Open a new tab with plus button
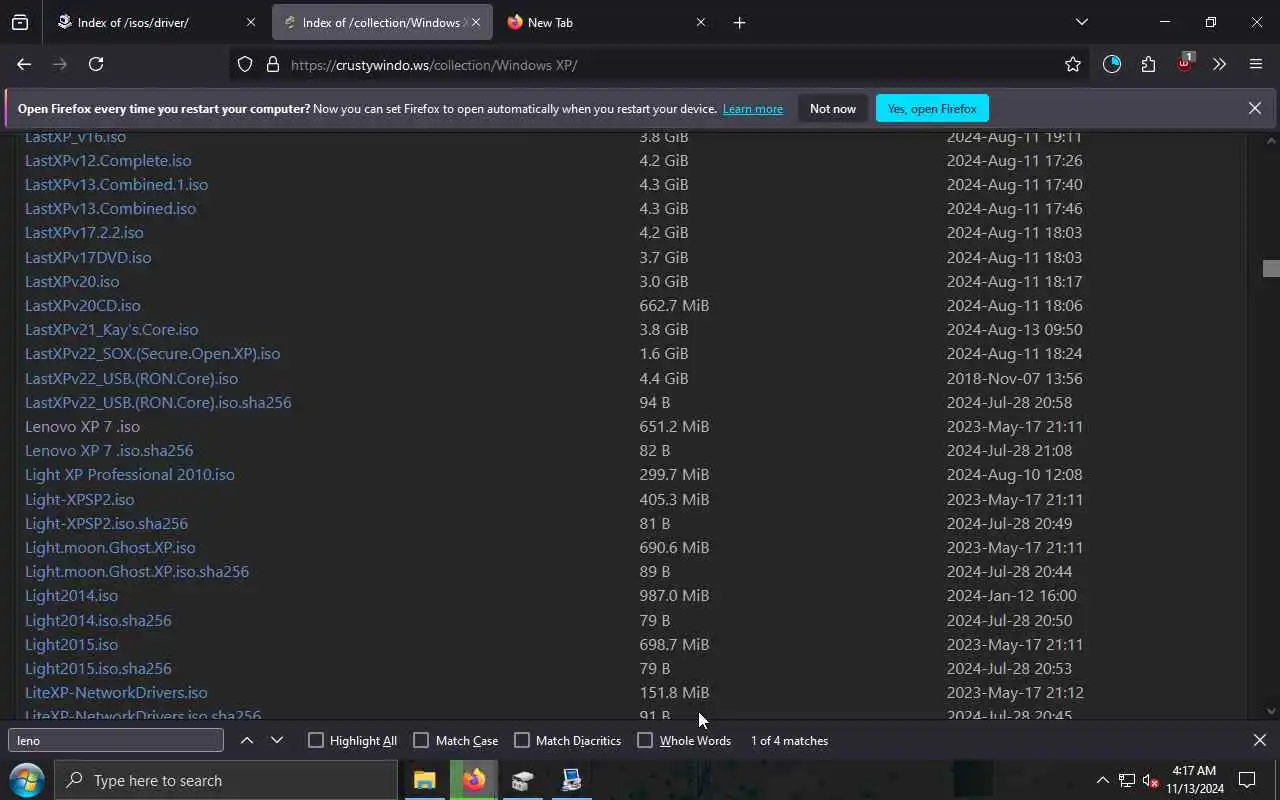 (x=739, y=22)
